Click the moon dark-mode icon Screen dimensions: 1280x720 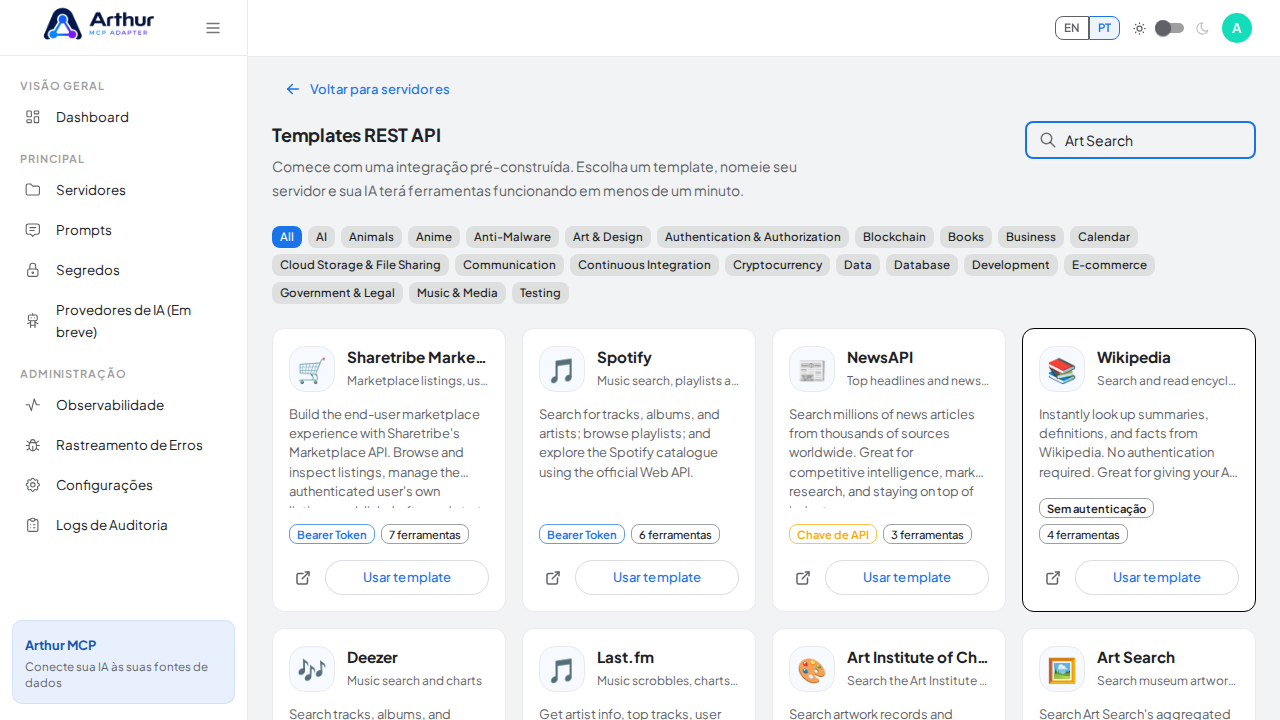pos(1202,28)
